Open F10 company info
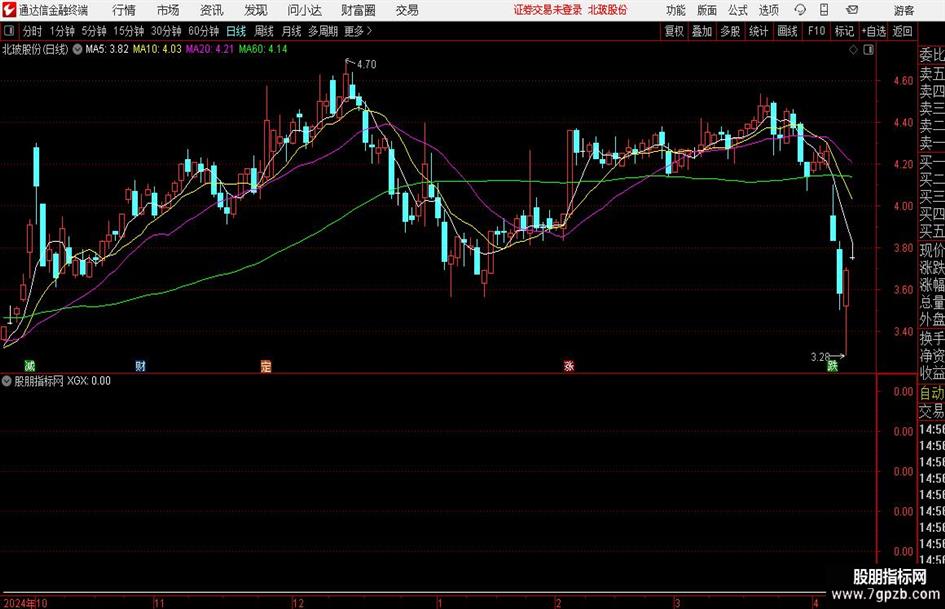 pyautogui.click(x=817, y=31)
